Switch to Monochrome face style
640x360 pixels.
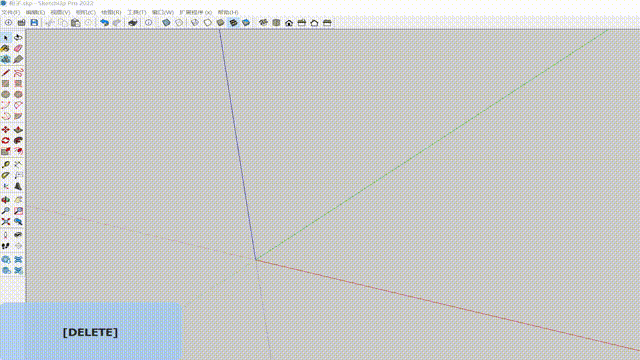click(246, 23)
